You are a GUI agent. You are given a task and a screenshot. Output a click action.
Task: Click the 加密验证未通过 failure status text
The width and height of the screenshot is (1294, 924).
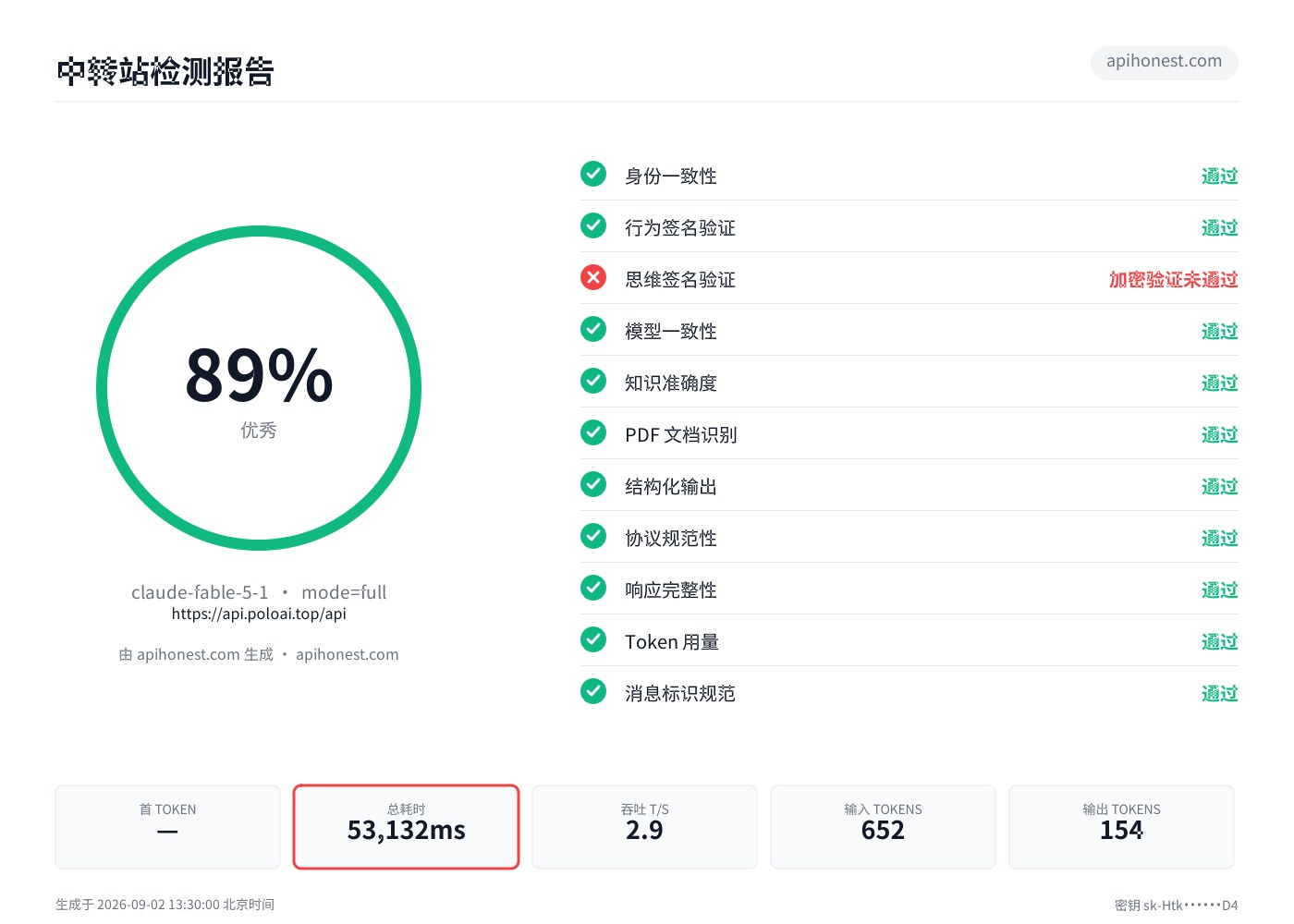tap(1173, 279)
